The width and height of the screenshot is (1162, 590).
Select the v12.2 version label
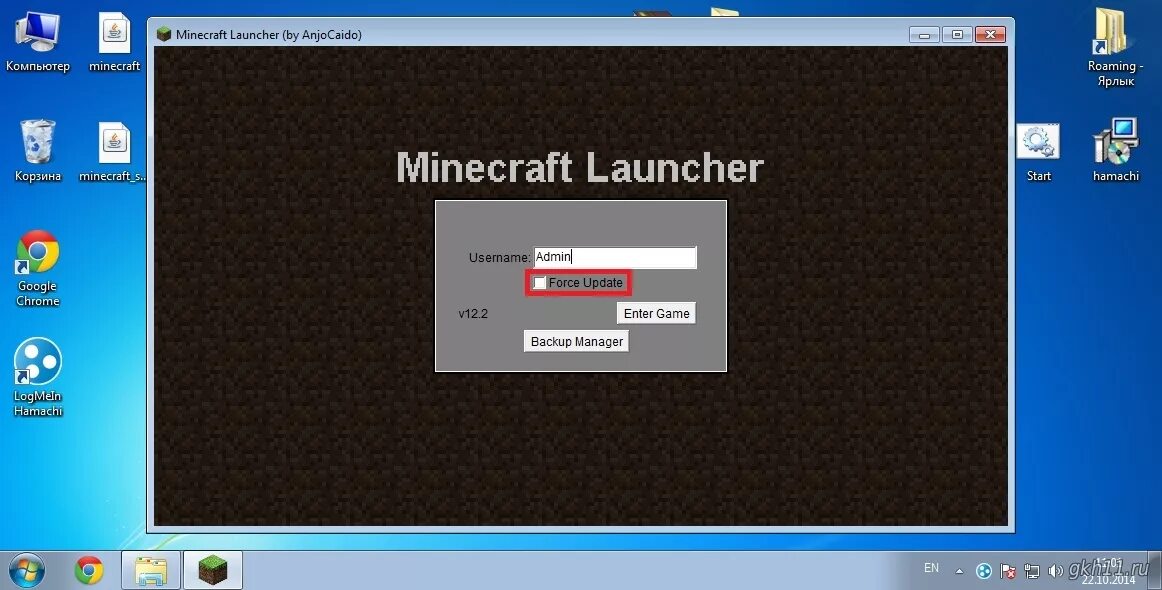pyautogui.click(x=473, y=314)
